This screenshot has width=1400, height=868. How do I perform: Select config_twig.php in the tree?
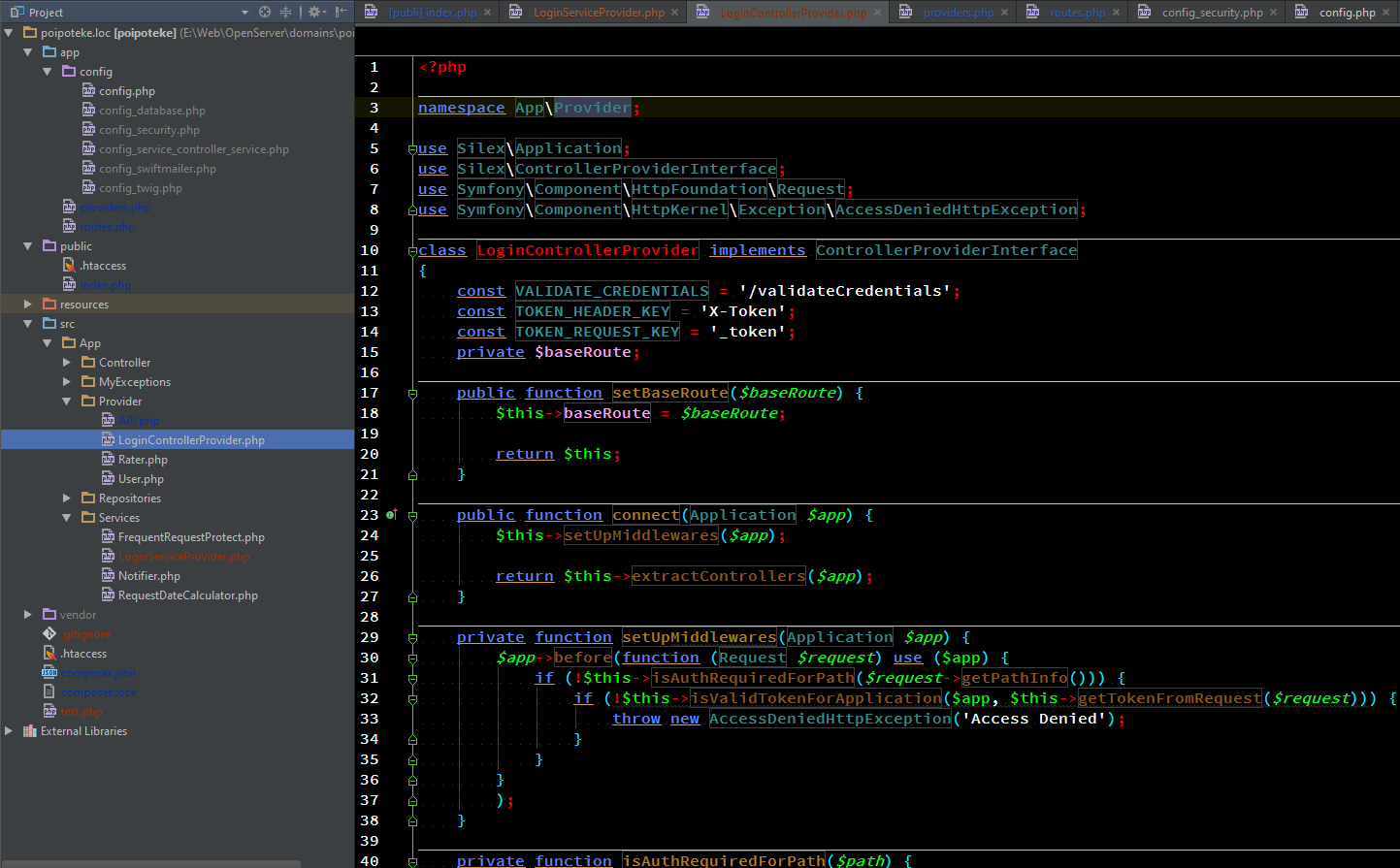click(x=141, y=187)
